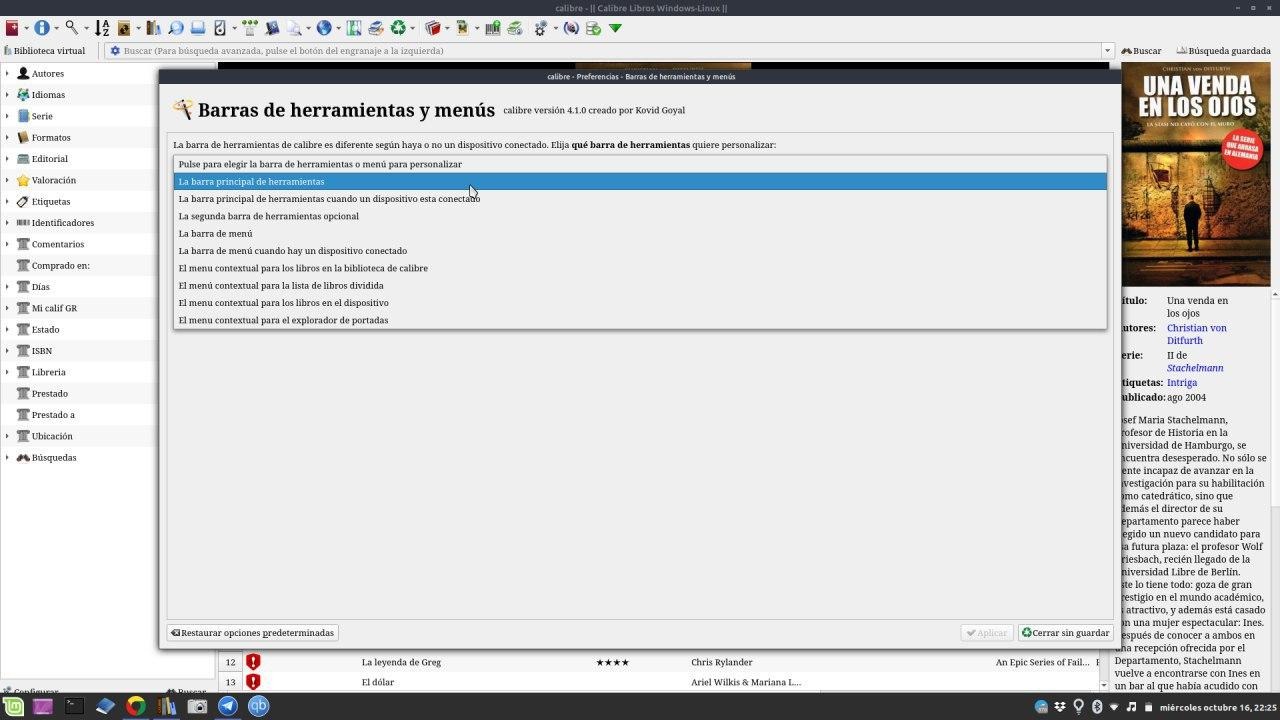This screenshot has height=720, width=1280.
Task: Click the green recycle Remove books icon
Action: 398,28
